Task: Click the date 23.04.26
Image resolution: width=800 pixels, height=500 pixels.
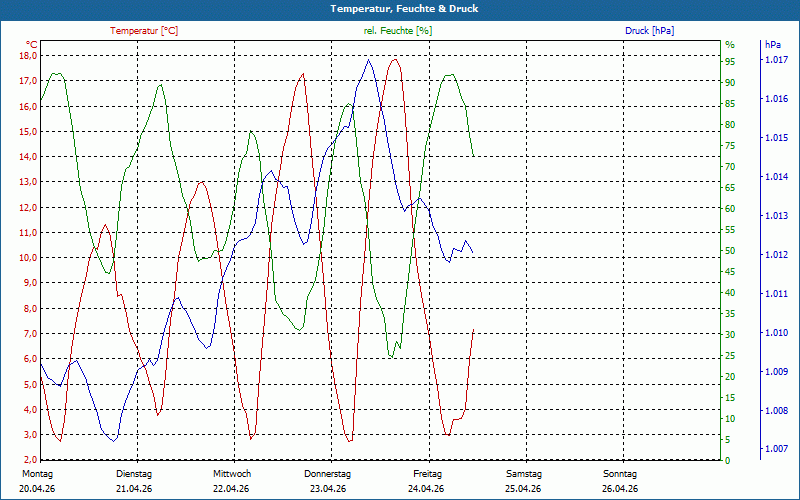Action: coord(328,489)
